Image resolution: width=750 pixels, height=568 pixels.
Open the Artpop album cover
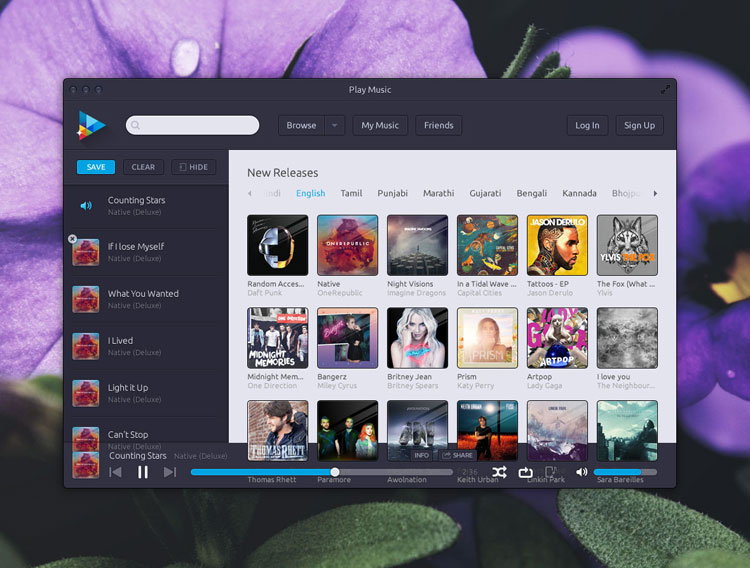tap(557, 338)
